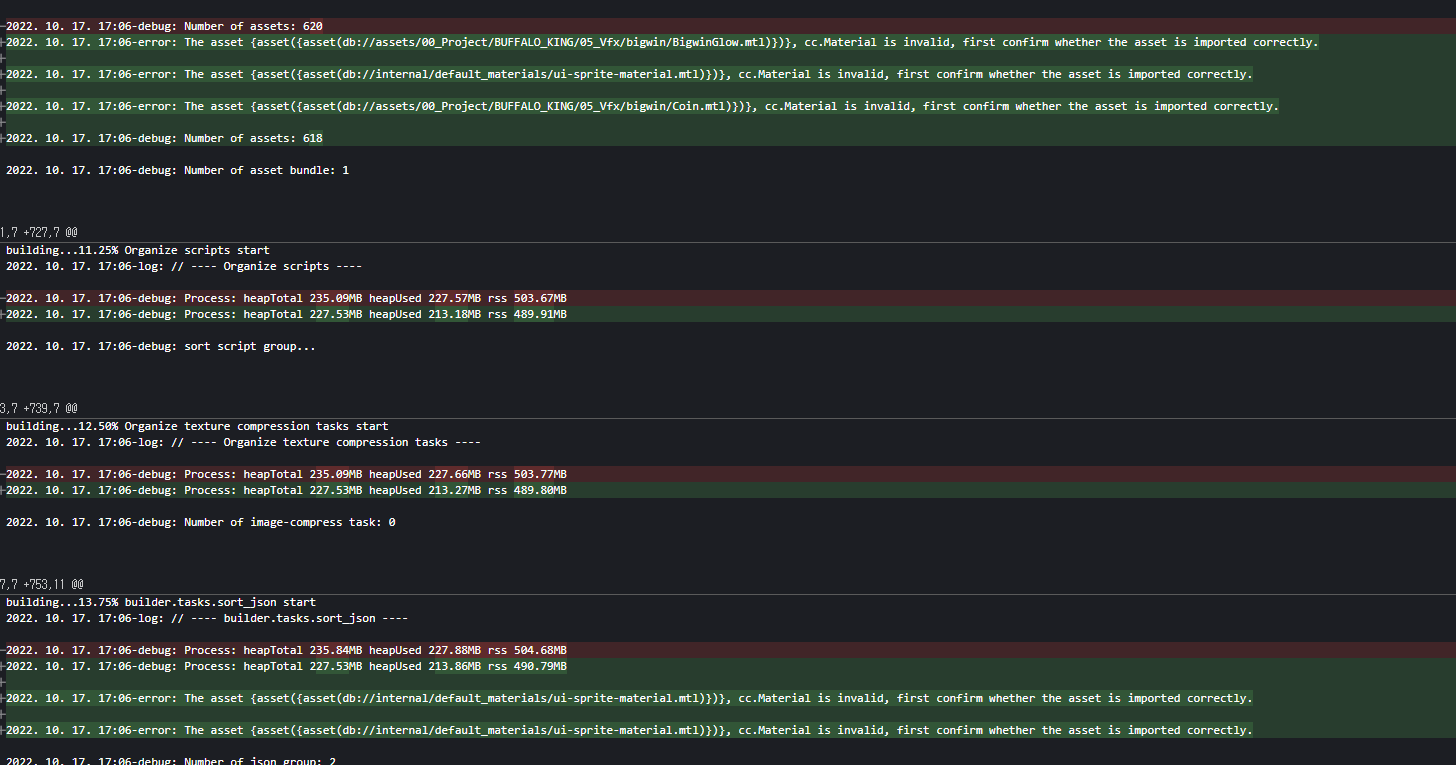Expand the +739,7 hunk header
The height and width of the screenshot is (765, 1456).
tap(38, 408)
